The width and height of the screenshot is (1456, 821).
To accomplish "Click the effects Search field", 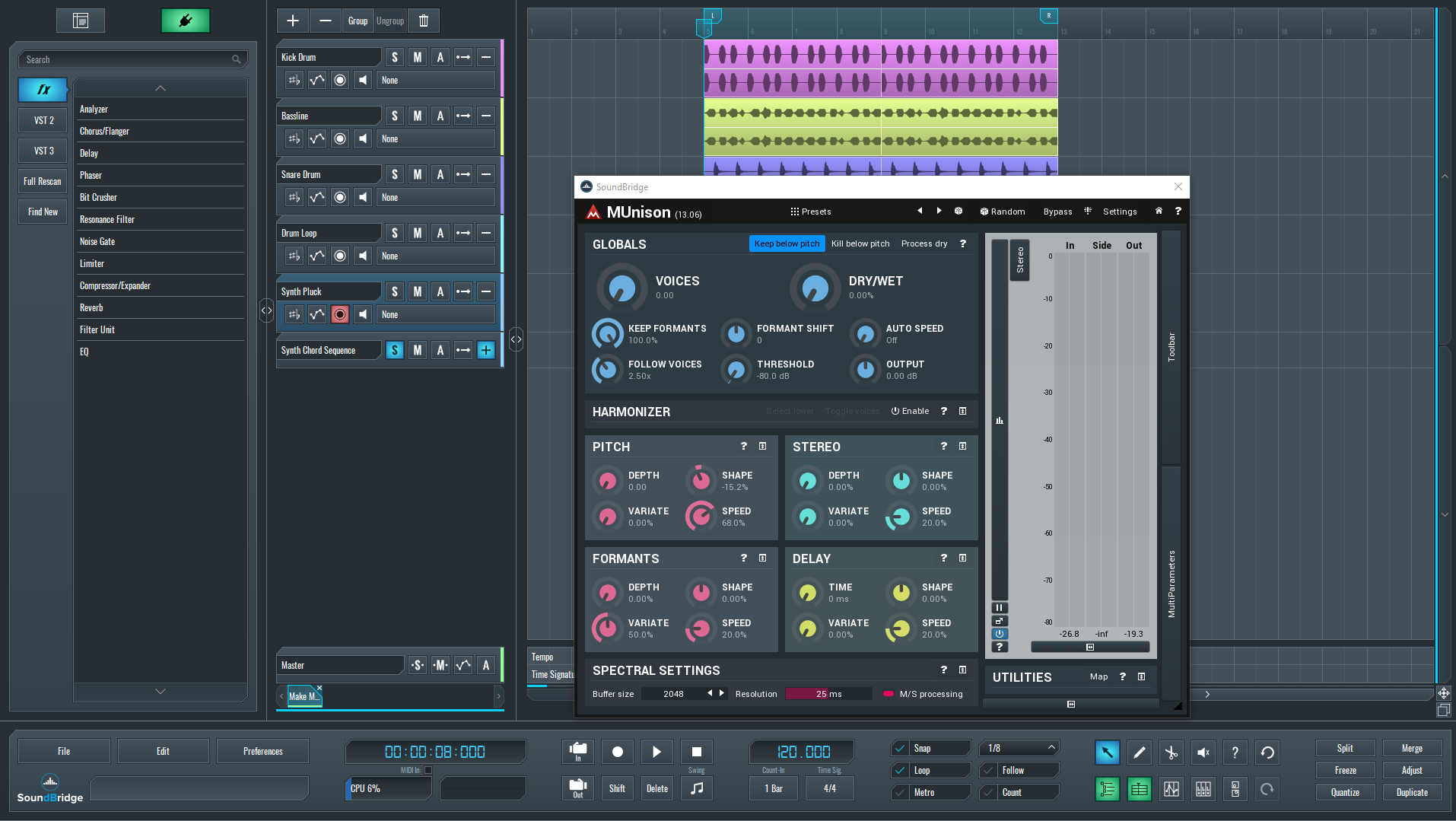I will (134, 59).
